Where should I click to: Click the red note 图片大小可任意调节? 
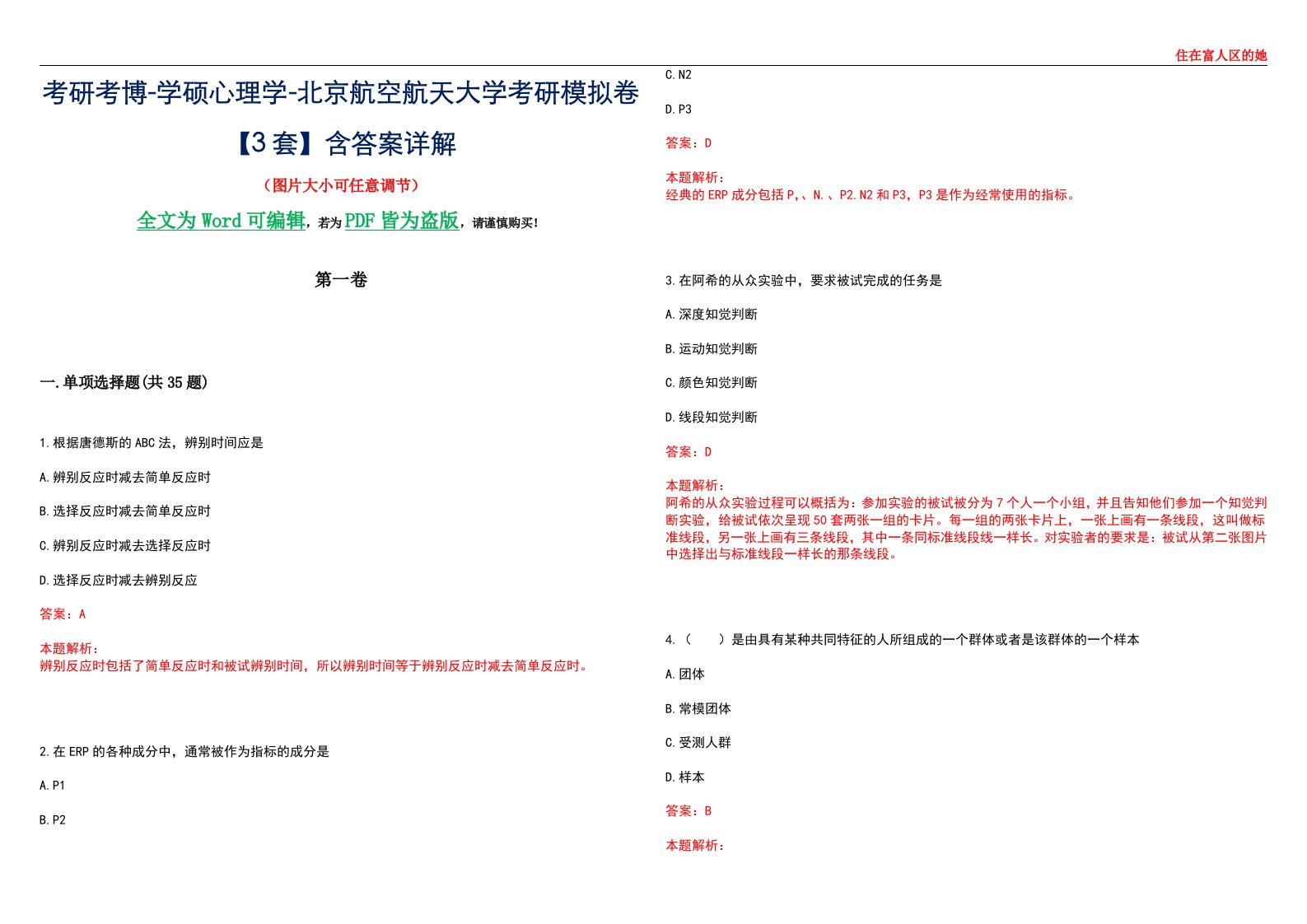[x=341, y=186]
